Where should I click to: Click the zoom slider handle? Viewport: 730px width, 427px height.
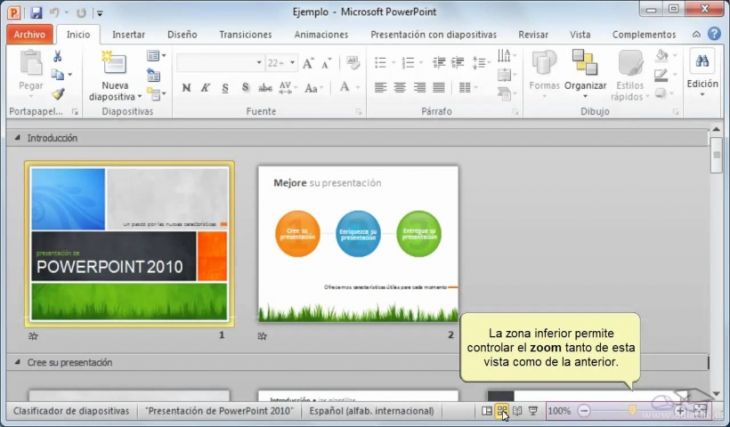[632, 410]
